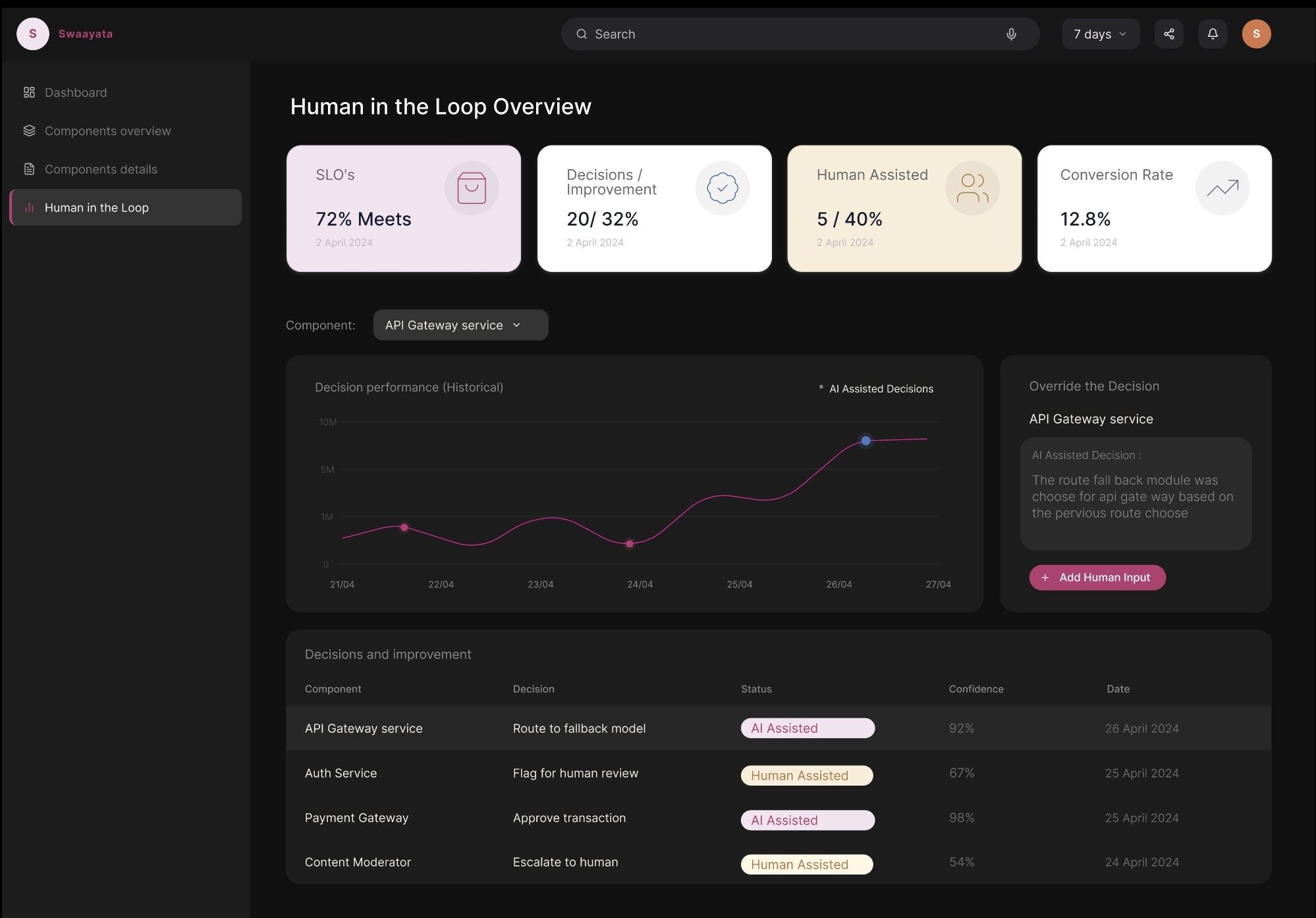Click the AI Assisted Decisions legend
This screenshot has width=1316, height=918.
(x=875, y=389)
